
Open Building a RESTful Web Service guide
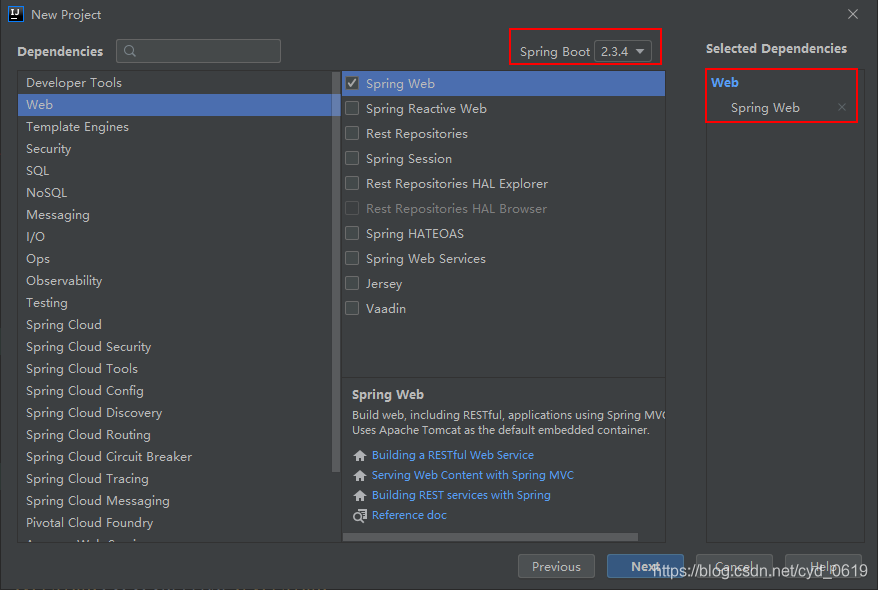coord(452,455)
